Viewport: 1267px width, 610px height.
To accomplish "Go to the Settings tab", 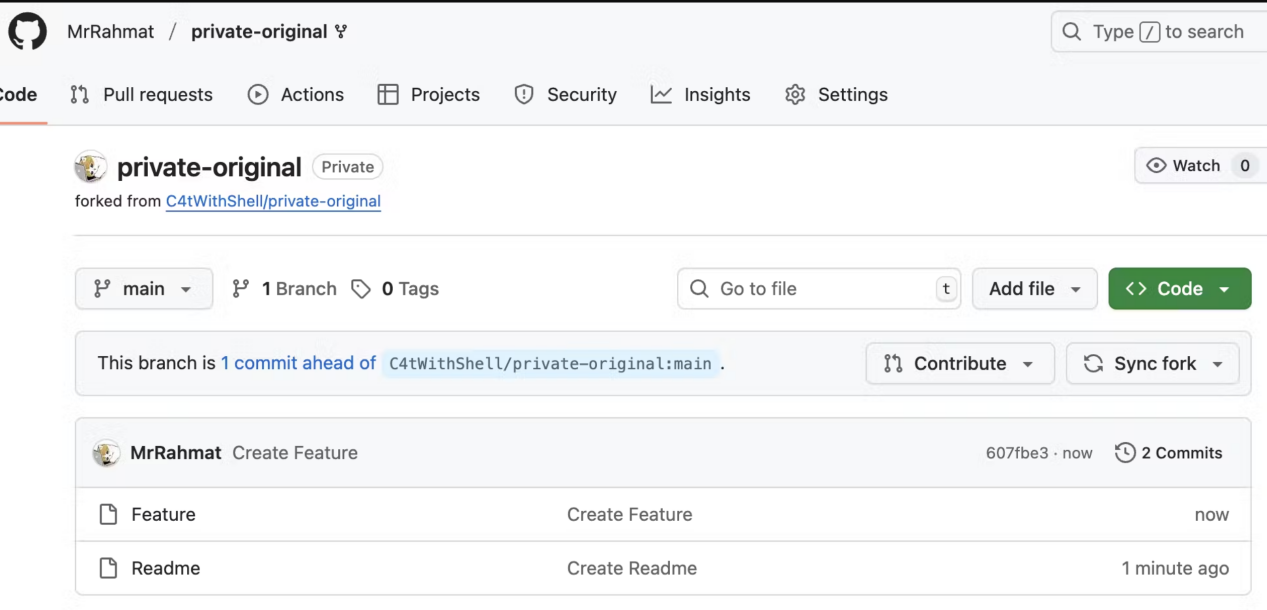I will [837, 95].
